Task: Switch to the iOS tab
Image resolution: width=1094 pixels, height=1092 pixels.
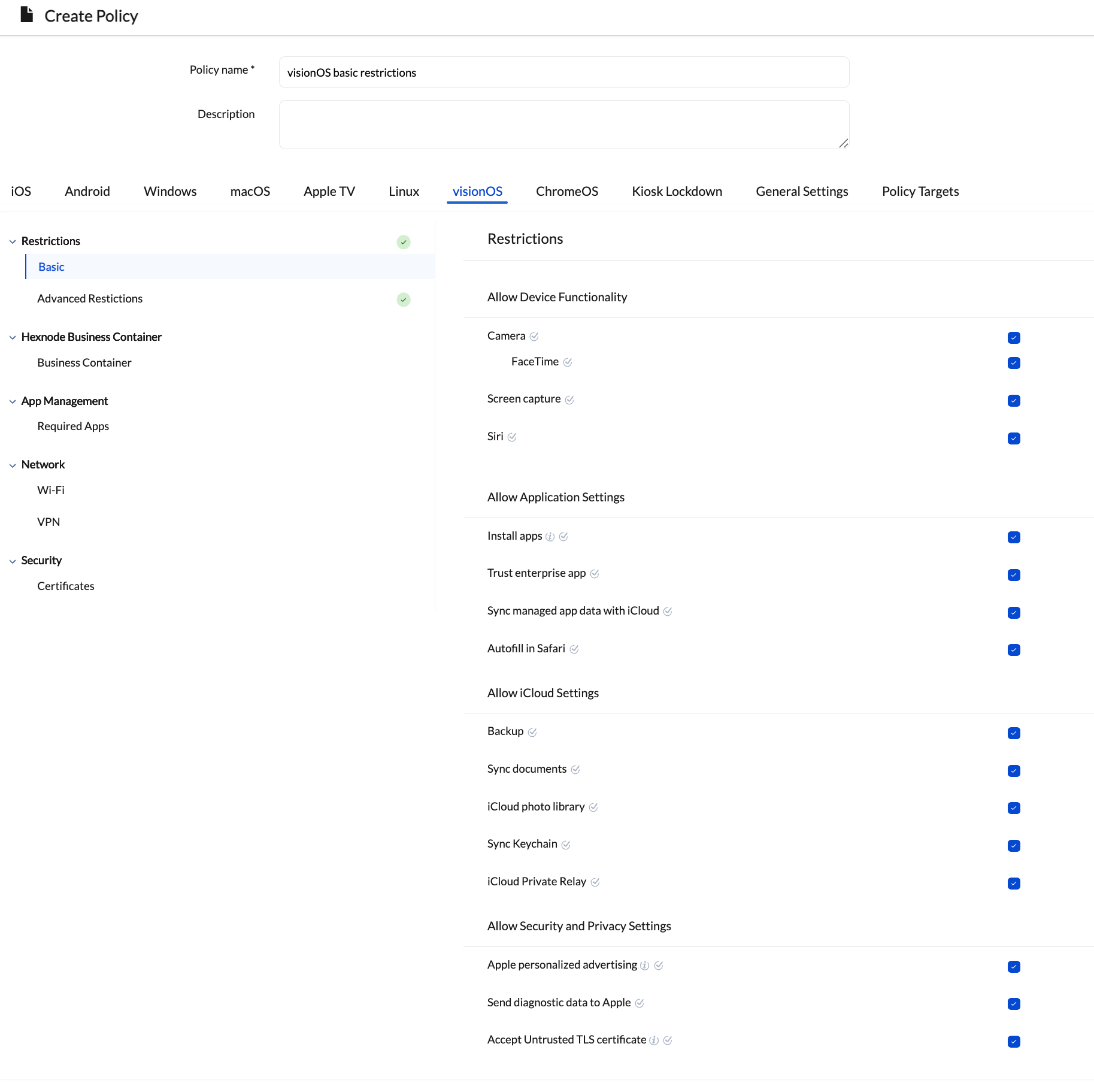Action: tap(21, 191)
